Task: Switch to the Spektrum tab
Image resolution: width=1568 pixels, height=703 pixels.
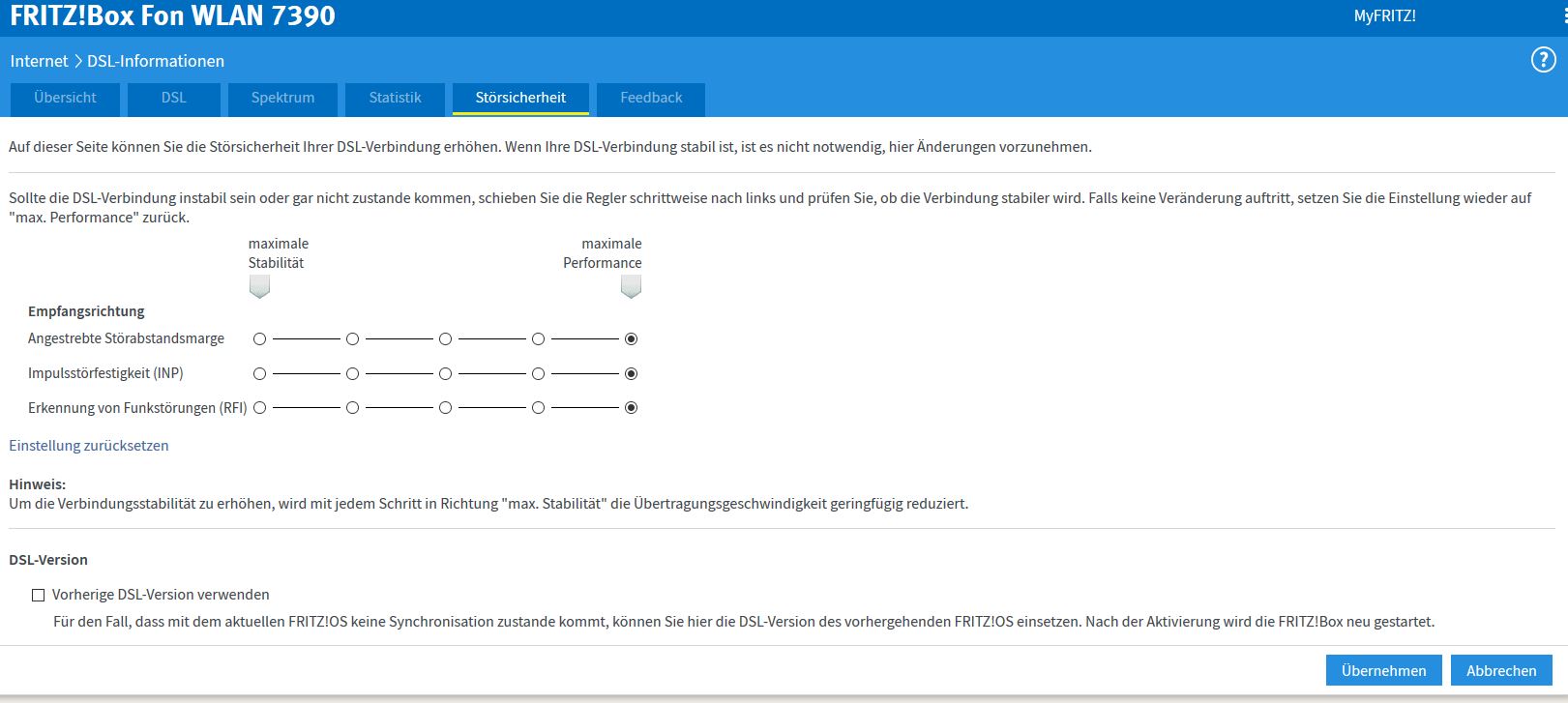Action: point(282,99)
